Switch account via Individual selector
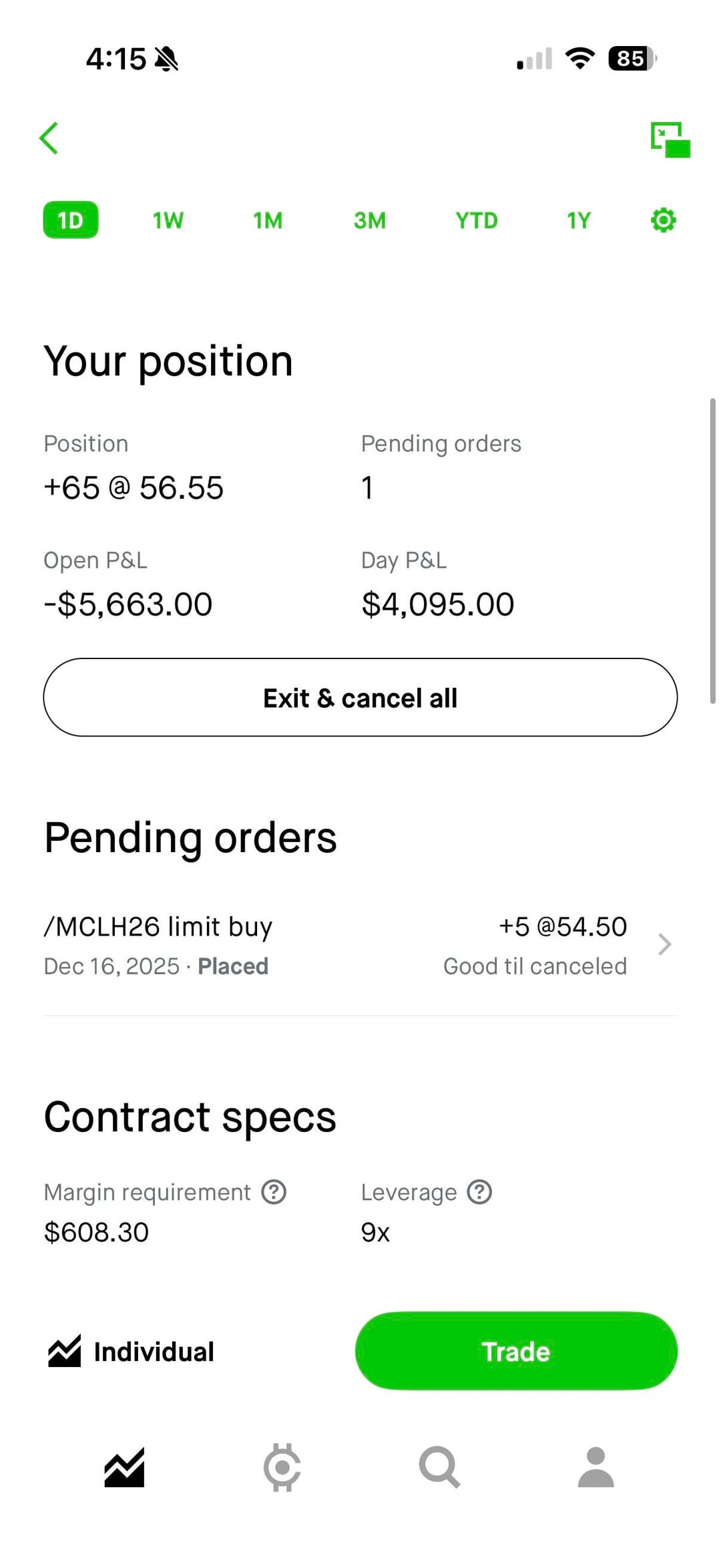Image resolution: width=721 pixels, height=1568 pixels. point(132,1352)
